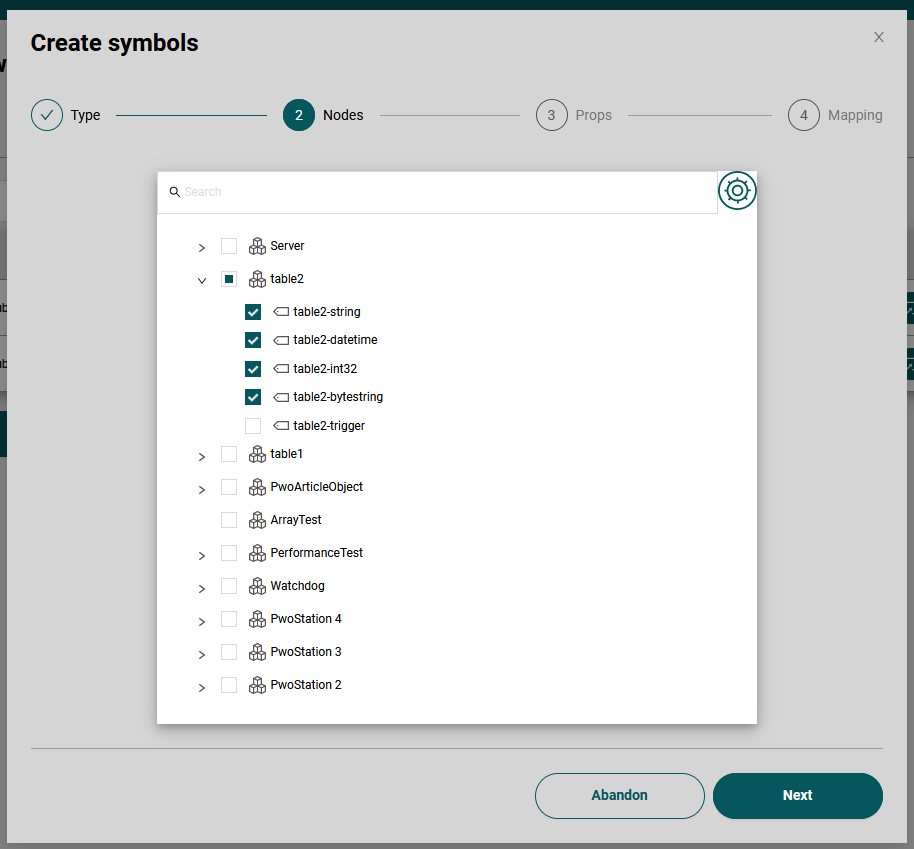Click the tag icon next to table2-trigger
This screenshot has height=849, width=914.
281,426
